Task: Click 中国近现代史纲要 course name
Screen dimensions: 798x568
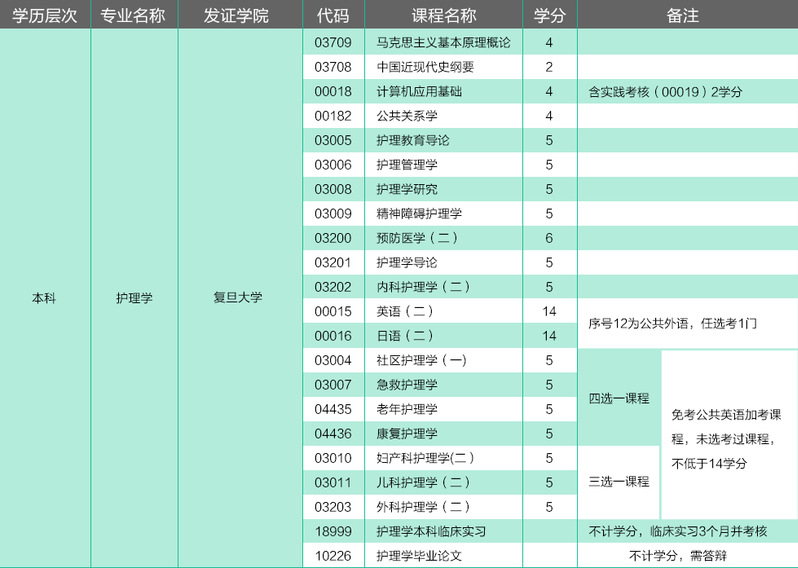Action: click(x=425, y=67)
